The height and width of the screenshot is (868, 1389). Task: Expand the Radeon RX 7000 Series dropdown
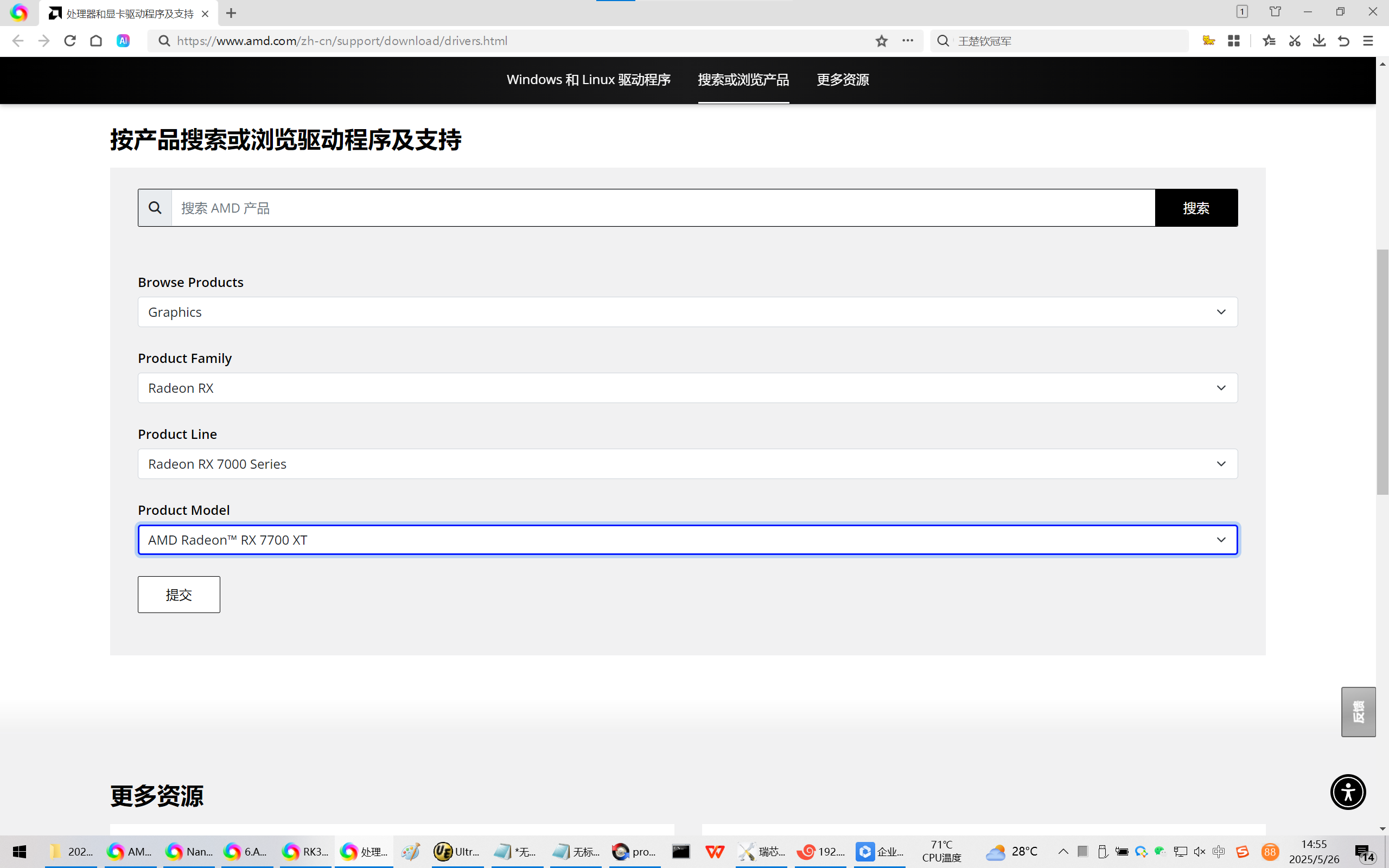tap(687, 464)
